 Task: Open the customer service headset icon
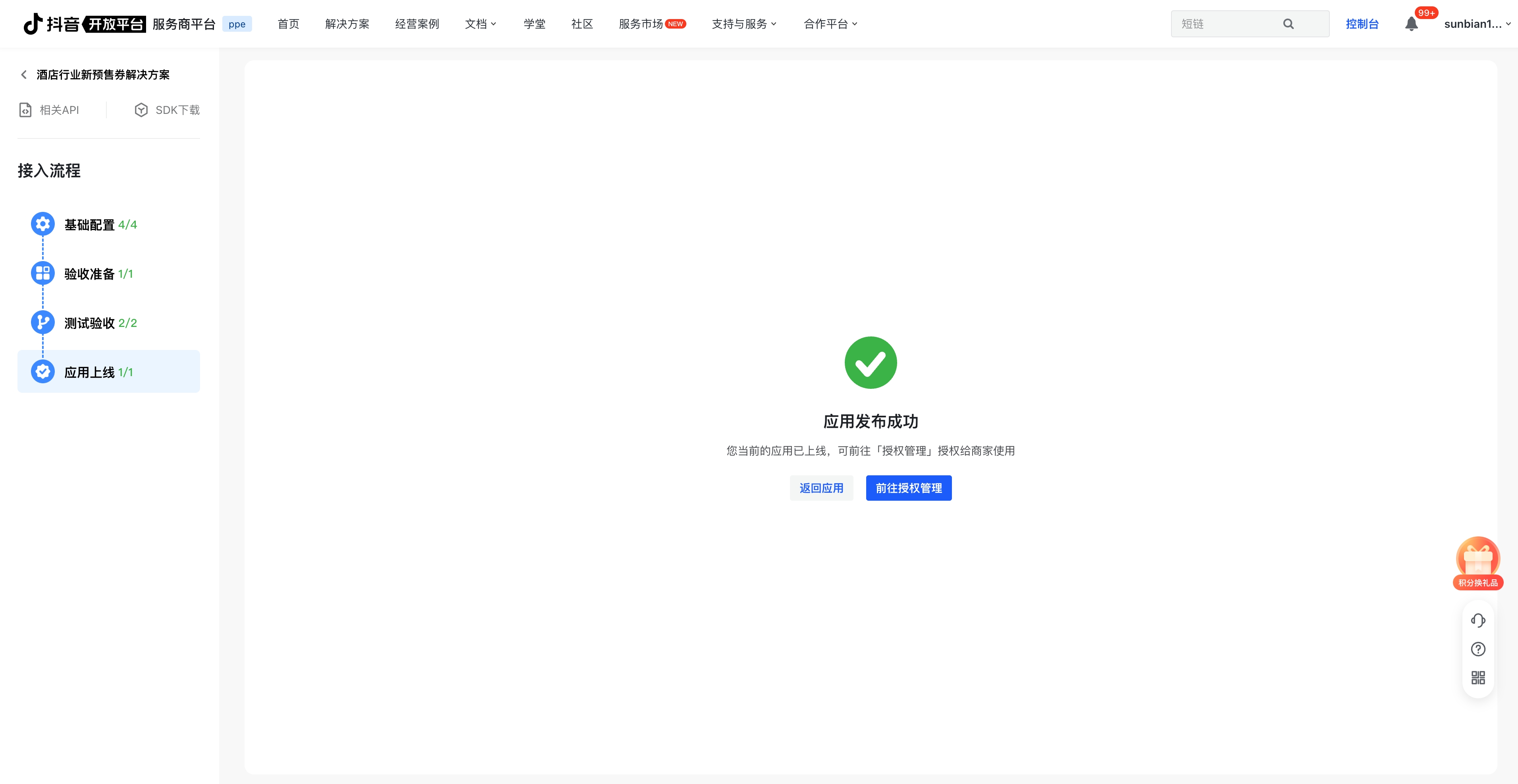pyautogui.click(x=1478, y=620)
